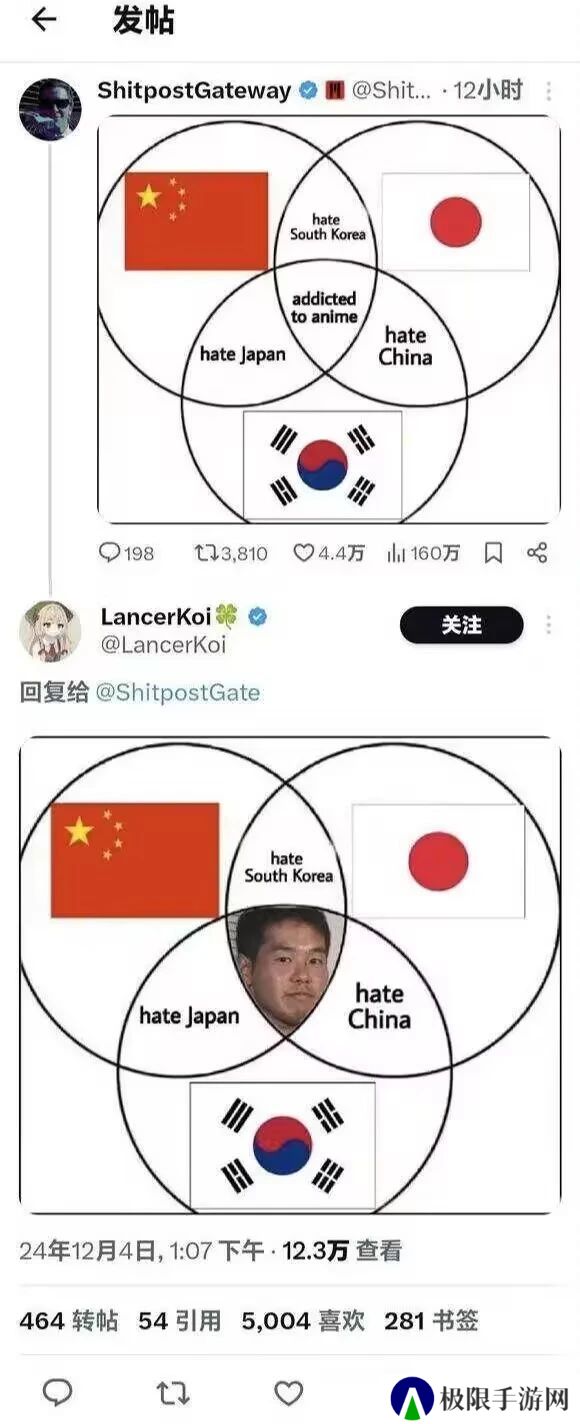Open the three-dot menu beside 关注
580x1424 pixels.
point(548,625)
